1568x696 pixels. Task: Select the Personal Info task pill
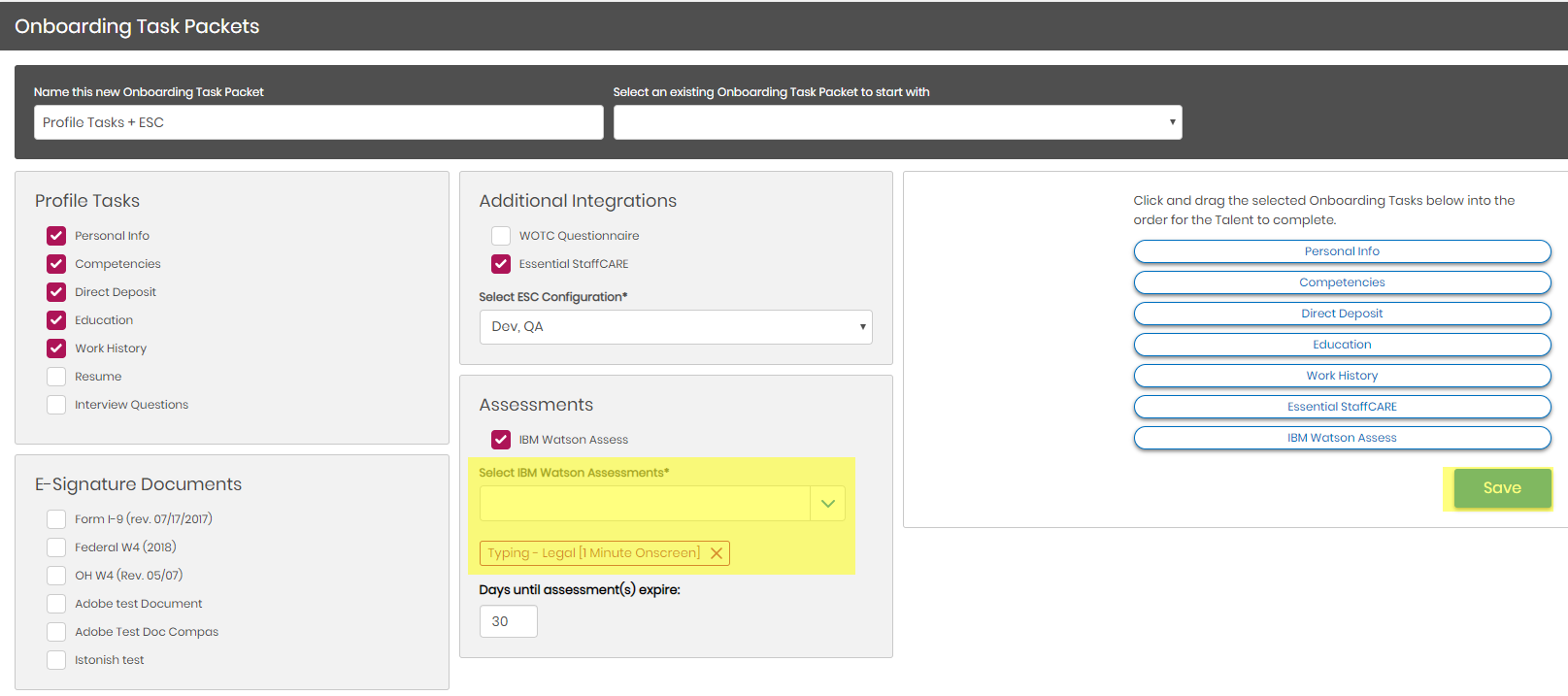(1342, 251)
